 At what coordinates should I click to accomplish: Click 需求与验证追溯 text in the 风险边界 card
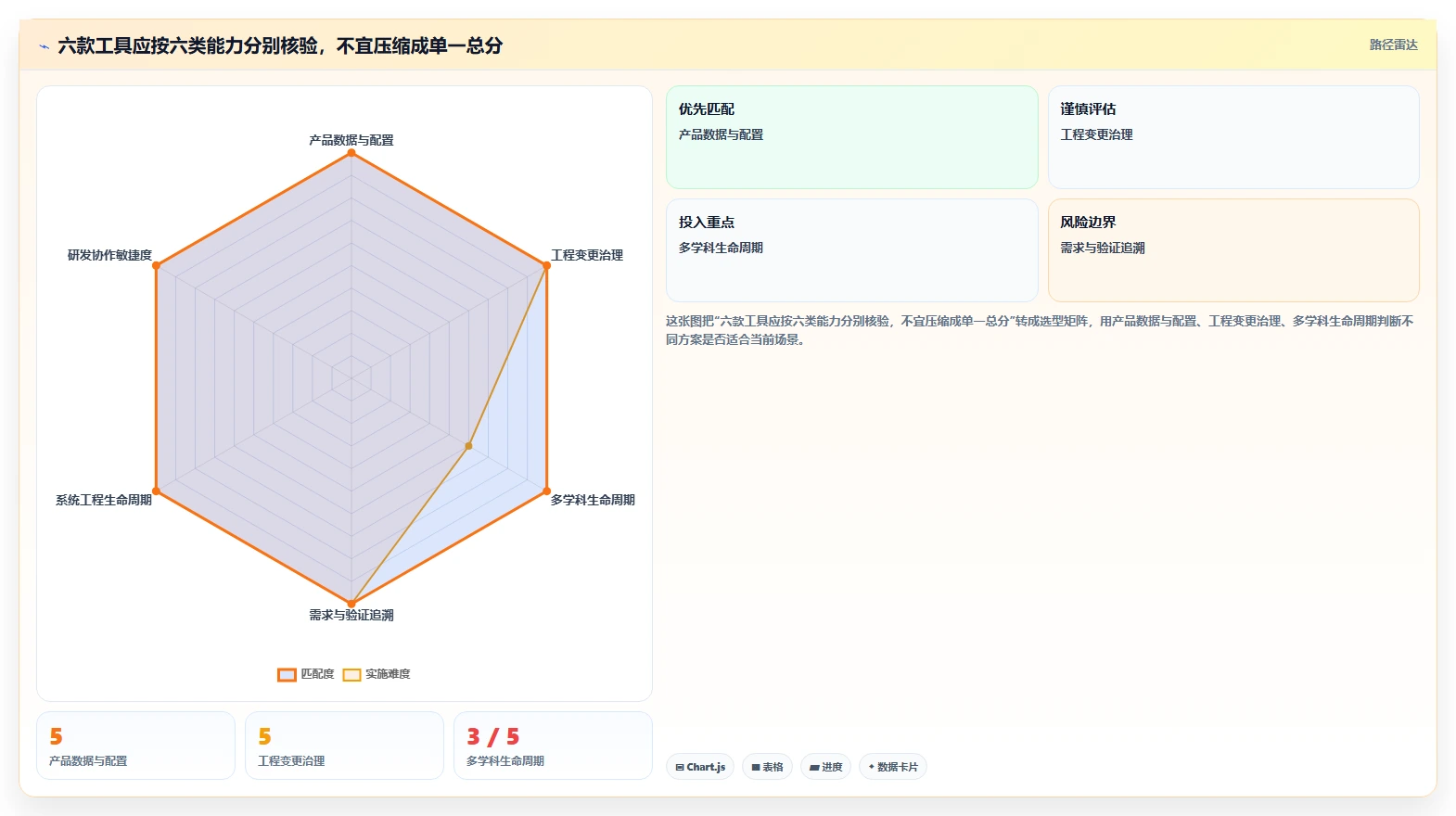coord(1103,248)
